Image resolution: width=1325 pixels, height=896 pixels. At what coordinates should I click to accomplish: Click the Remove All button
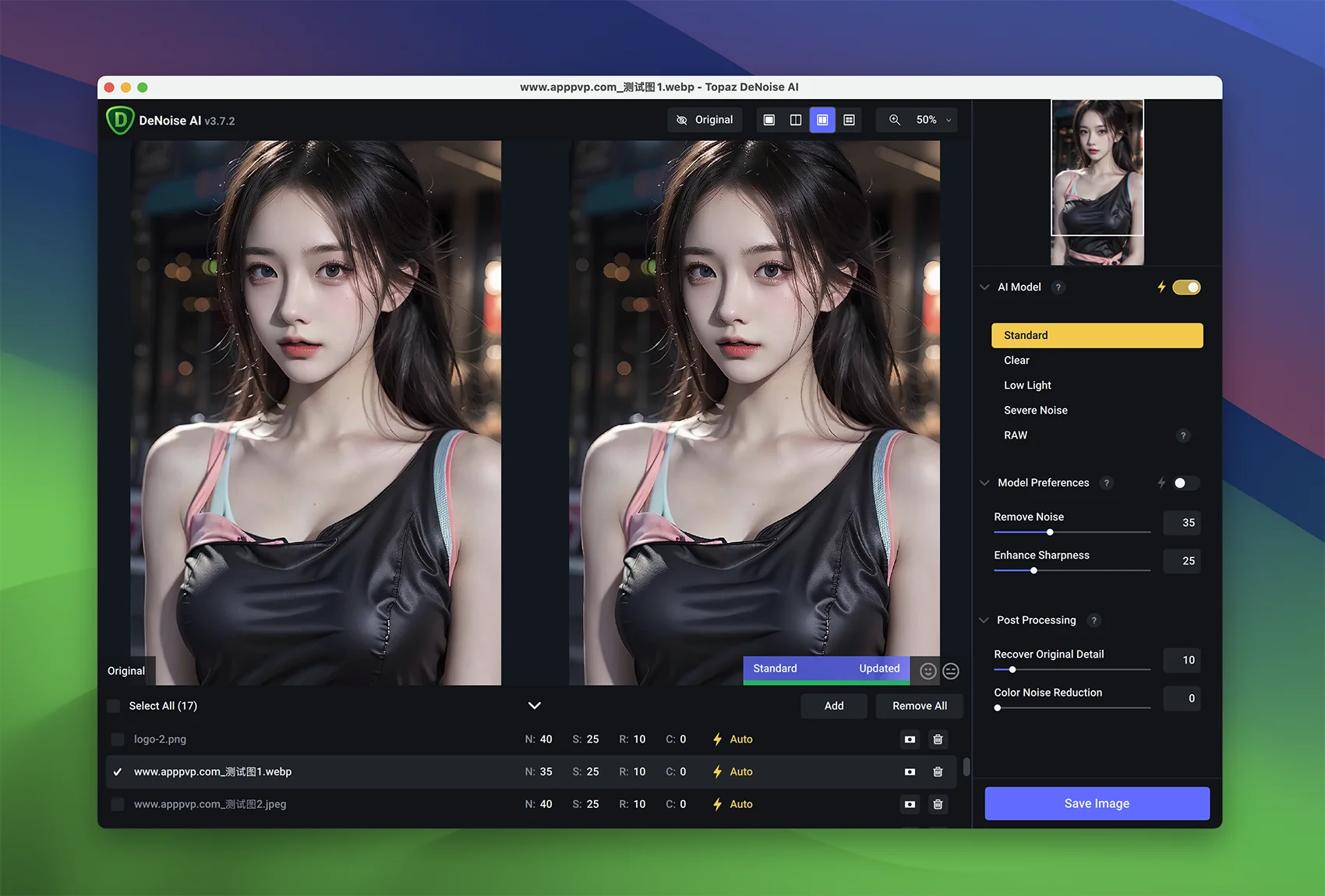[x=920, y=706]
